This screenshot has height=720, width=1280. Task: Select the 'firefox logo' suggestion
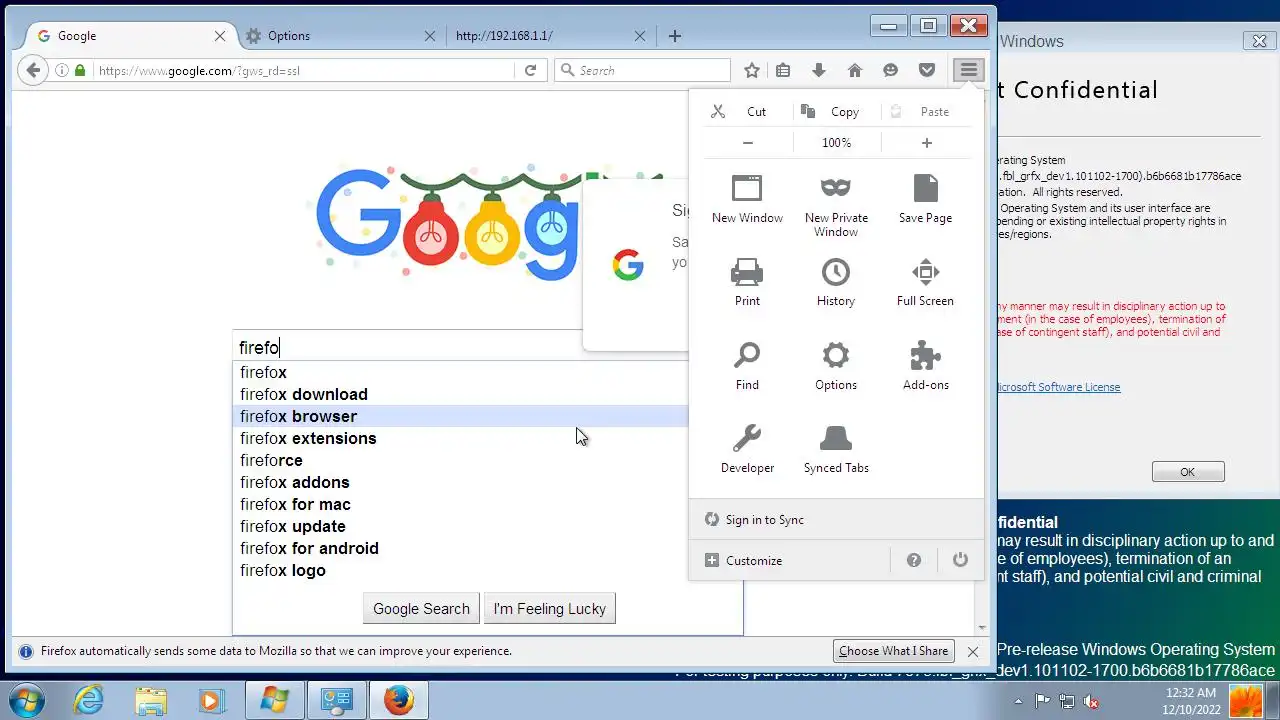coord(460,570)
